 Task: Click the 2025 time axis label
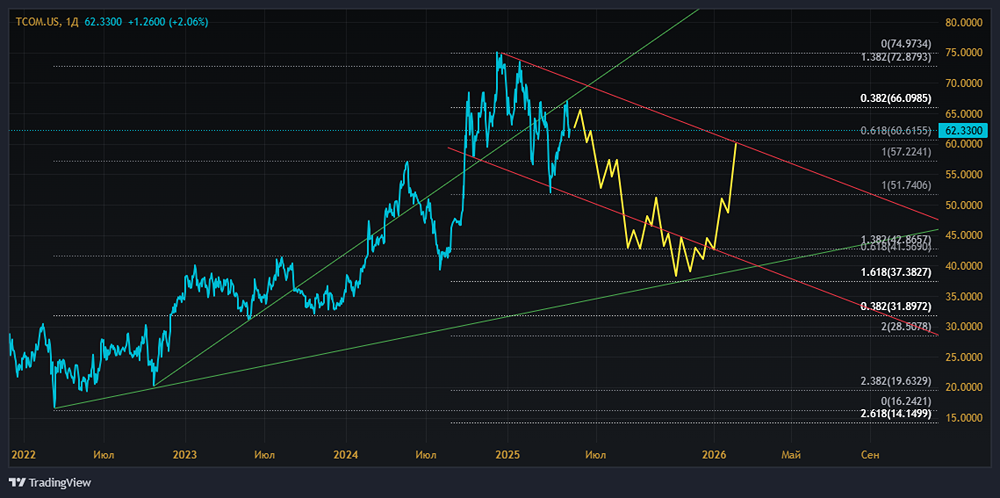click(x=508, y=455)
